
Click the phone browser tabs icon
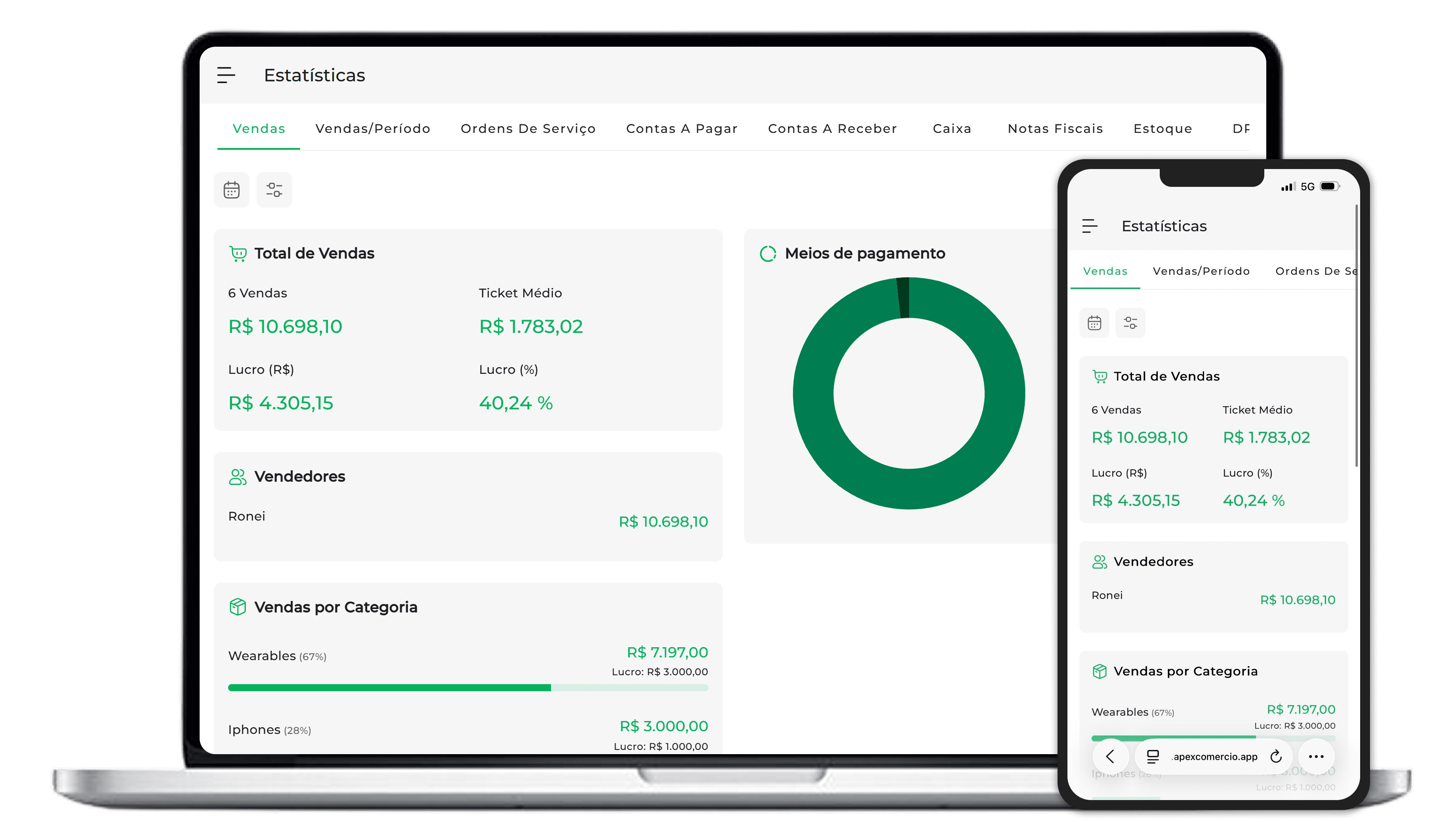[1153, 757]
